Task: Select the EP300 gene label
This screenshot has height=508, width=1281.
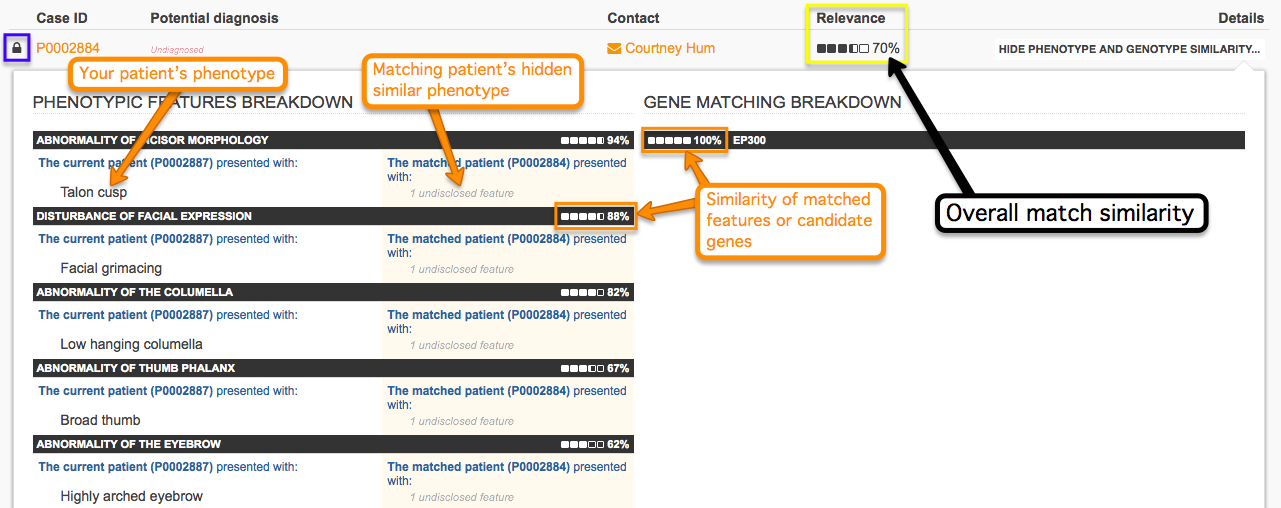Action: coord(749,141)
